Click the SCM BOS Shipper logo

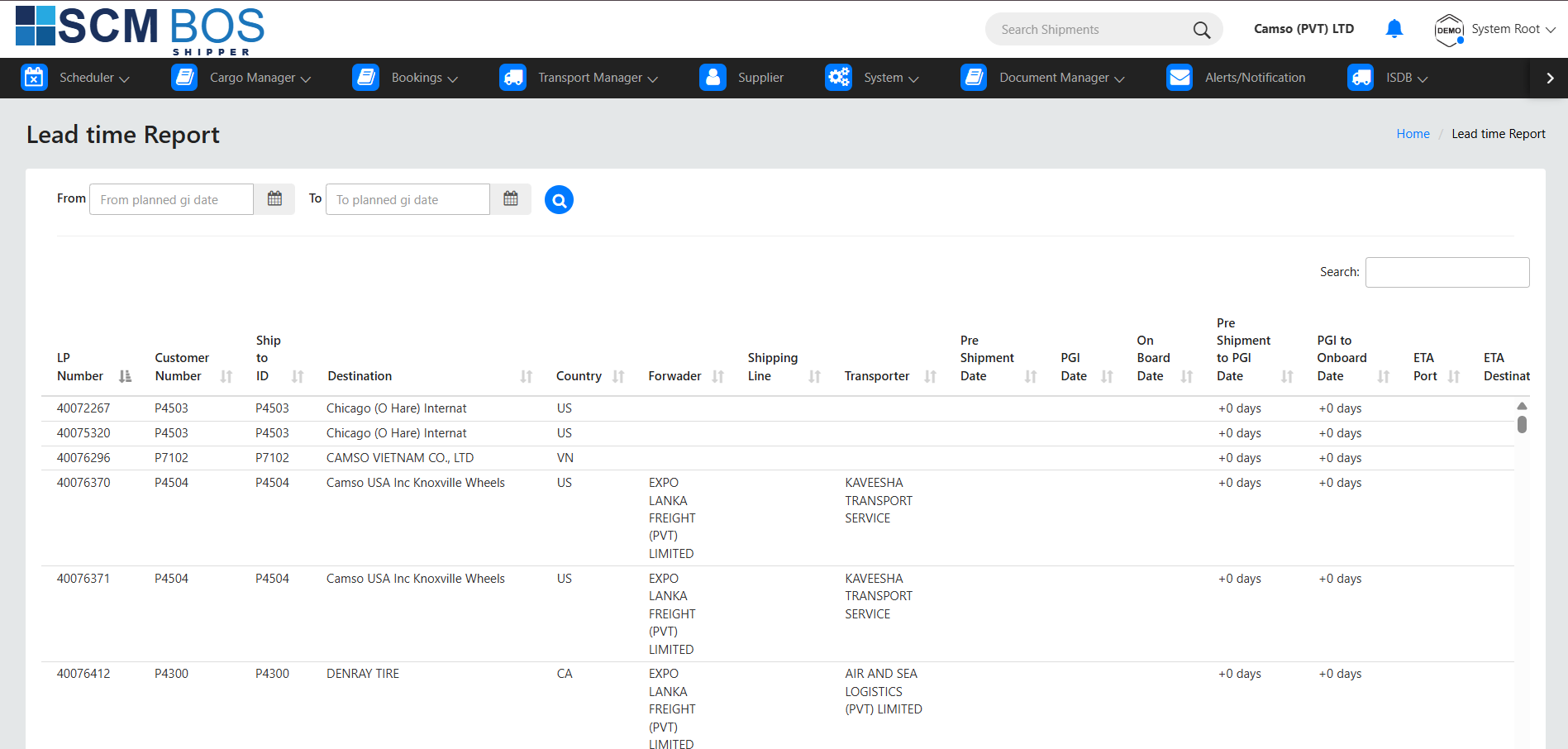click(140, 31)
